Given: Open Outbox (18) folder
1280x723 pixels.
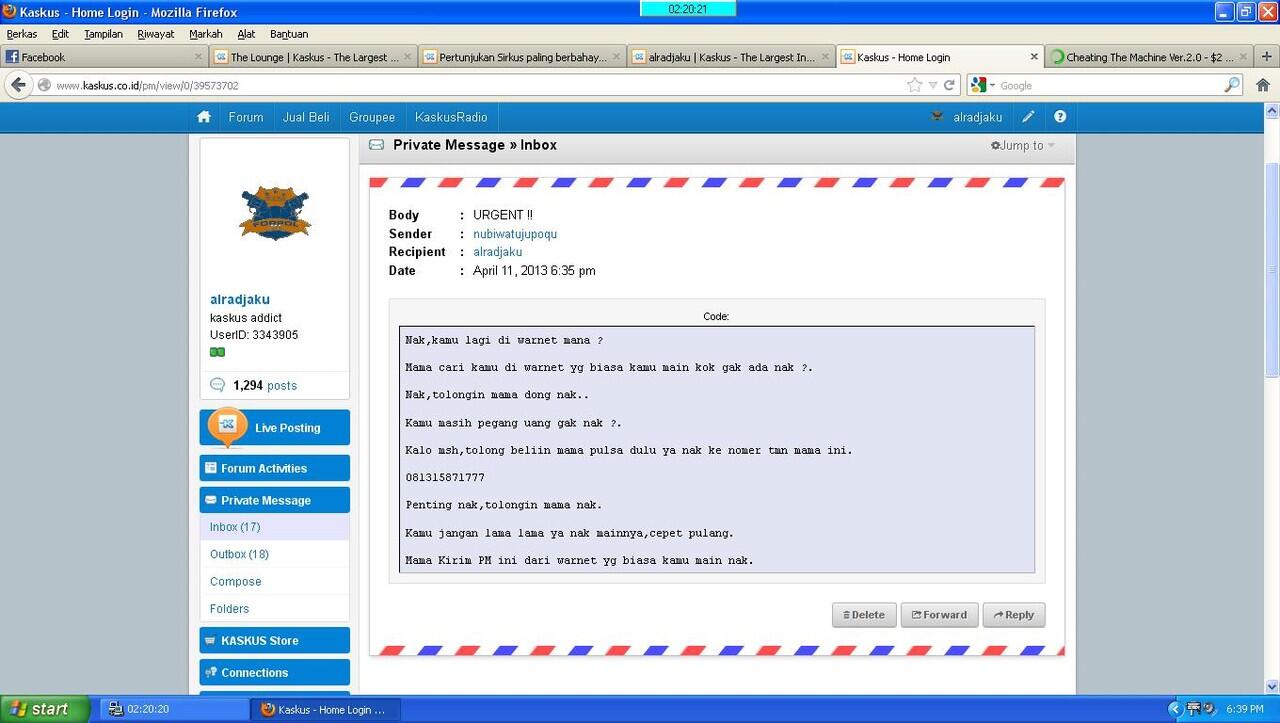Looking at the screenshot, I should pos(239,554).
